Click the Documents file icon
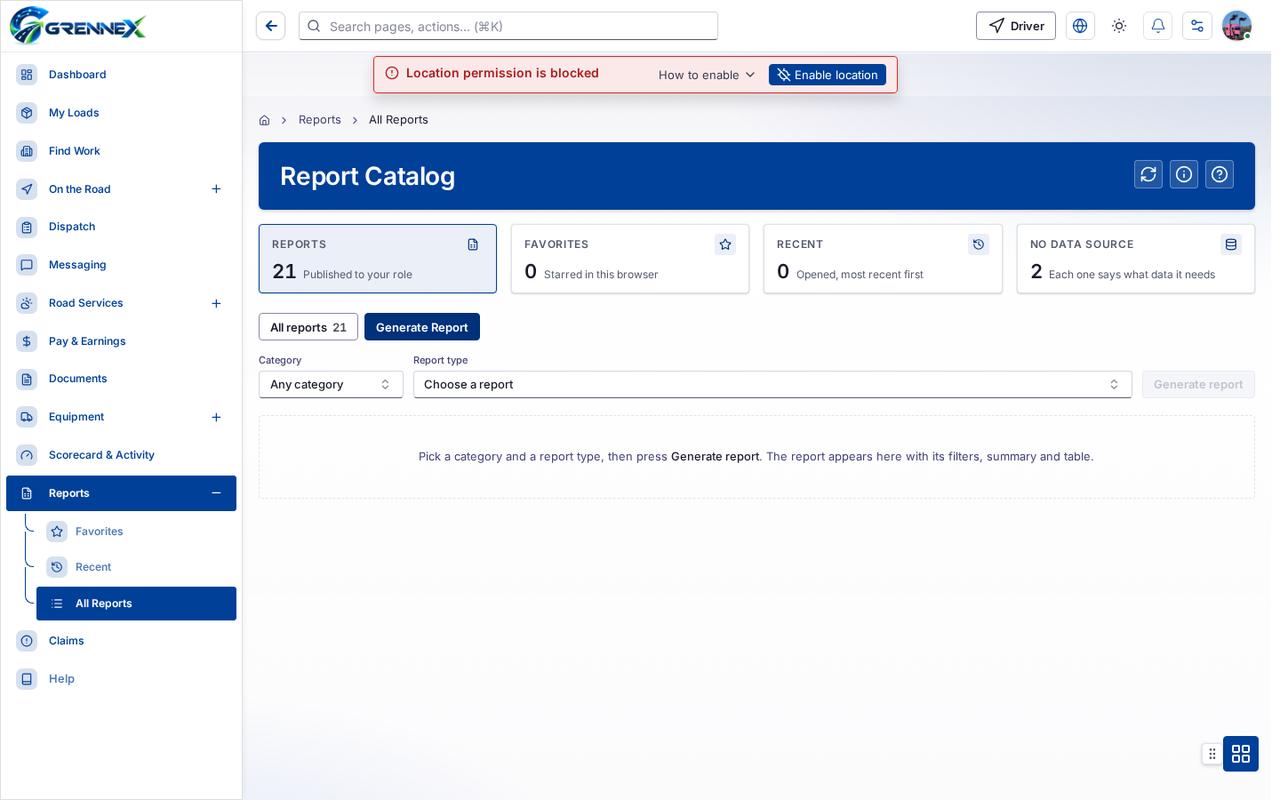Screen dimensions: 1280x800 (27, 379)
